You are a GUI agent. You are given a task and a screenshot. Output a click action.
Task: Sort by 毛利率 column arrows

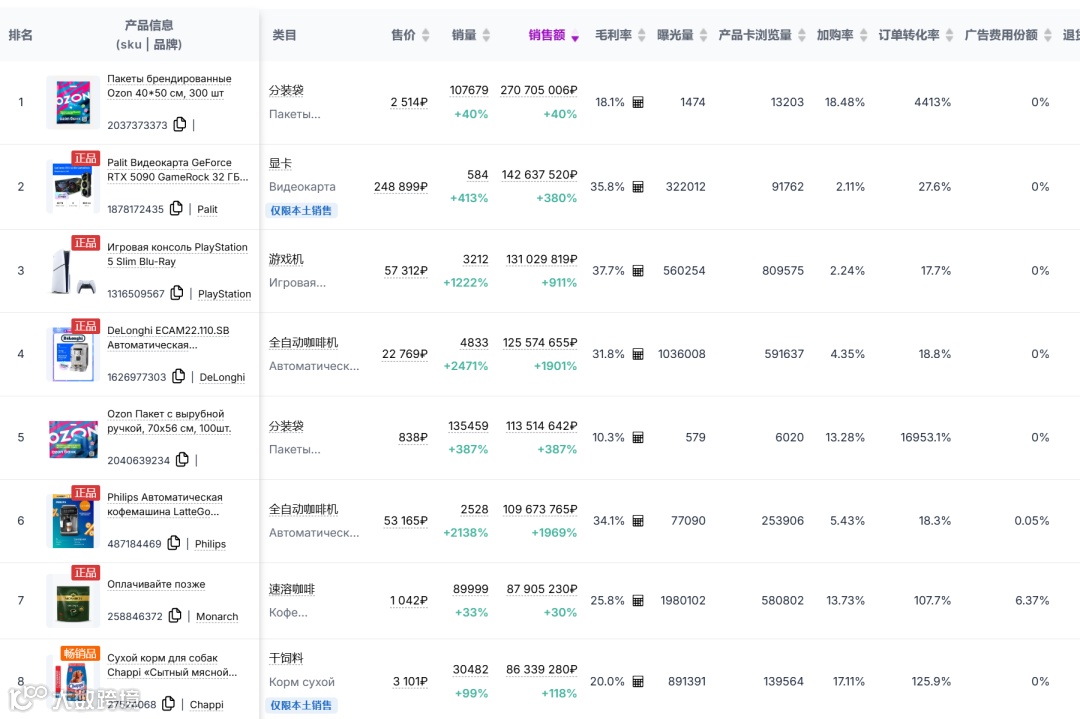[642, 35]
